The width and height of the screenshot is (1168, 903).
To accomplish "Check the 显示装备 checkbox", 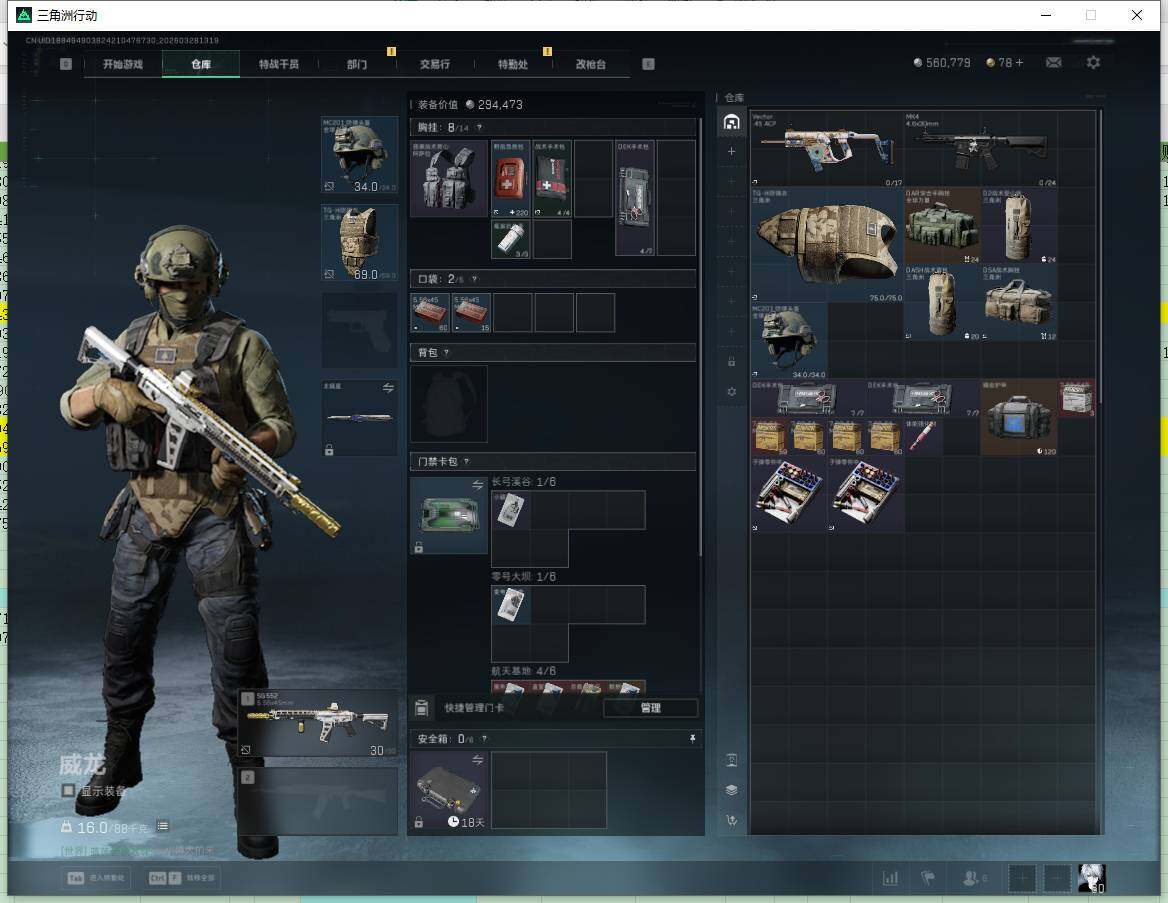I will 68,790.
